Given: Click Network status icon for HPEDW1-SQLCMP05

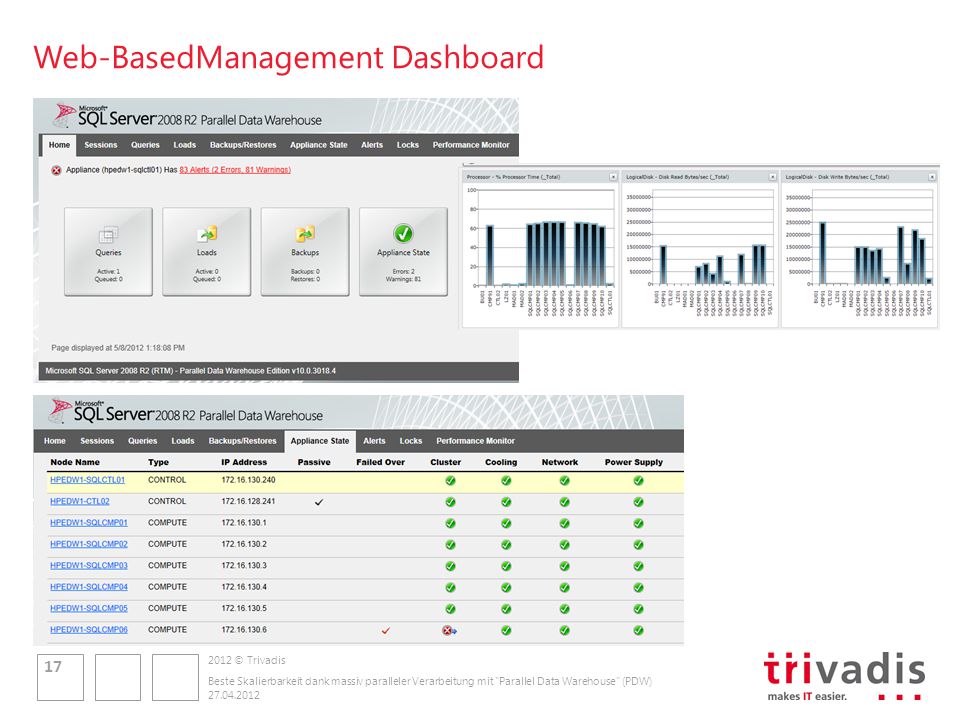Looking at the screenshot, I should click(x=564, y=609).
